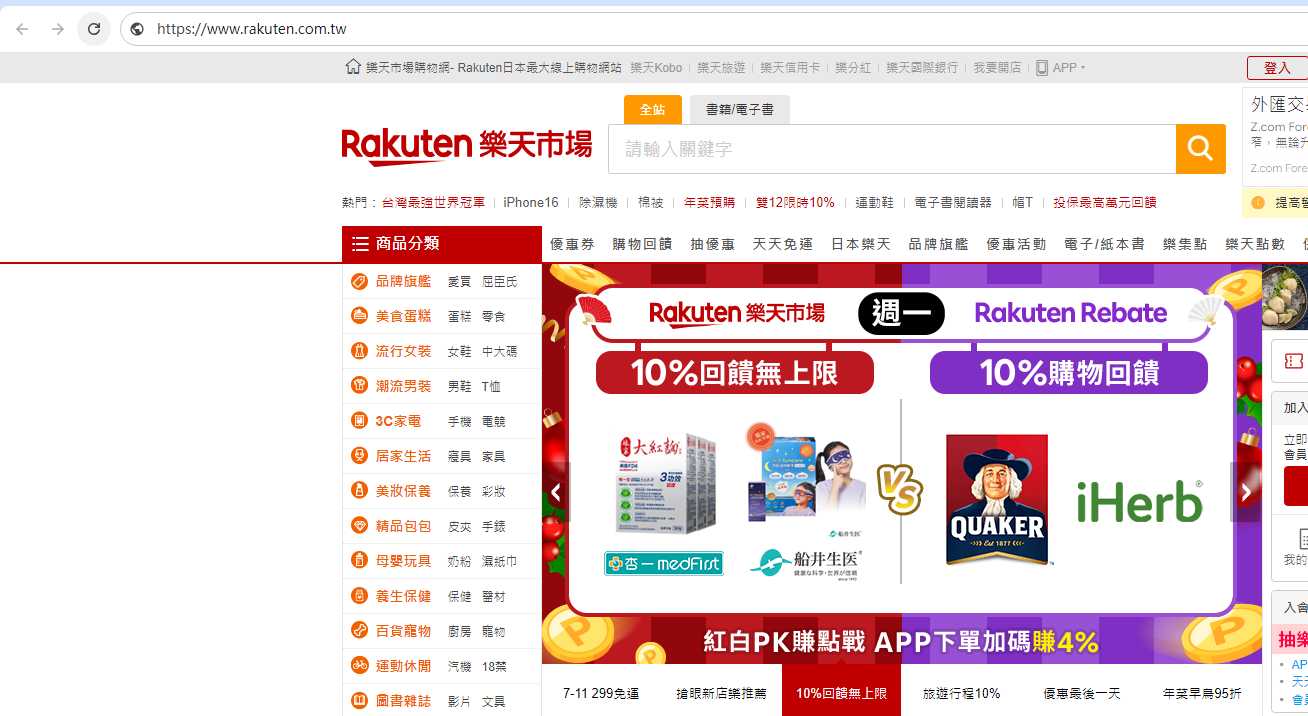
Task: Click the Quaker logo in banner
Action: click(x=997, y=499)
